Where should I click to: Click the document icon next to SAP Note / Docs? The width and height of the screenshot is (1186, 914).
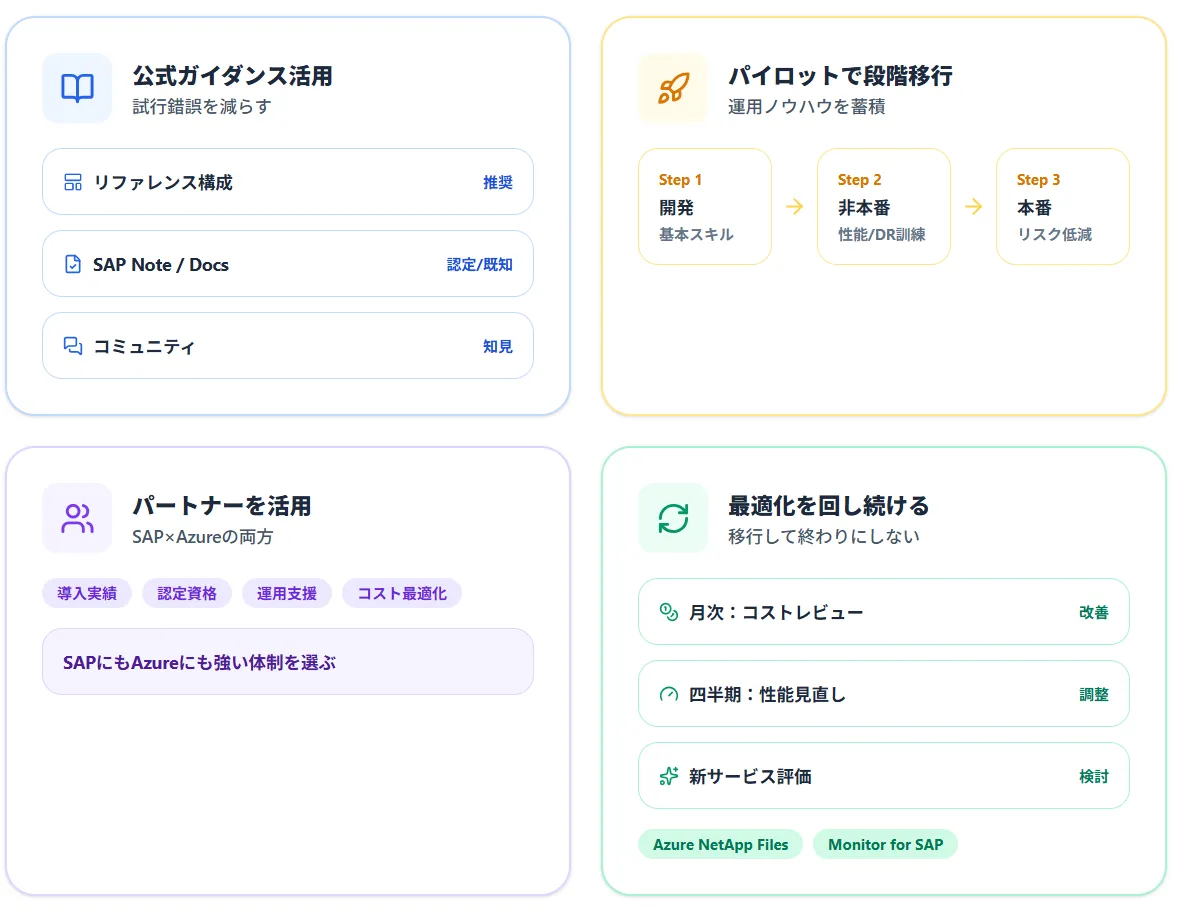coord(73,264)
